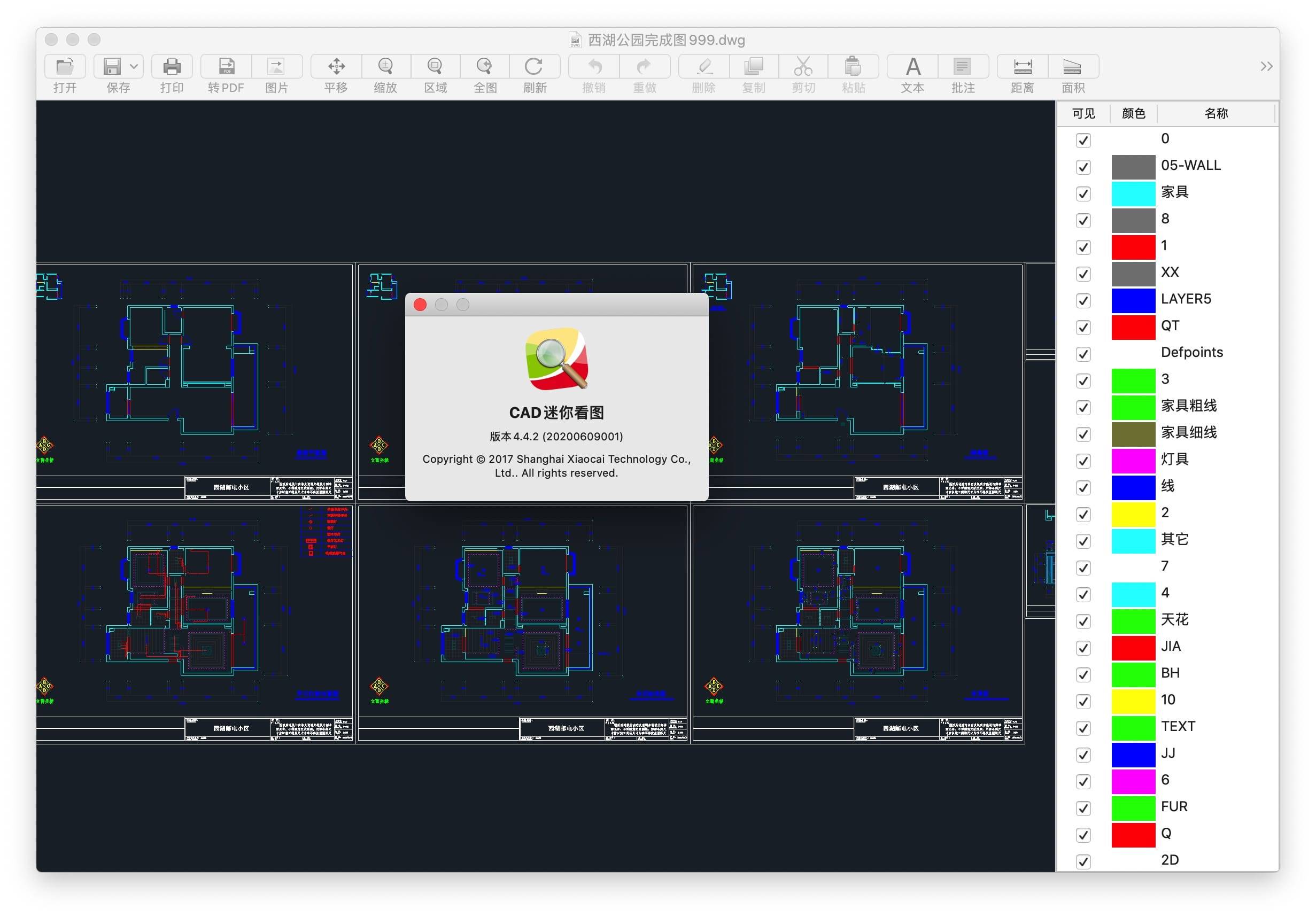Expand the toolbar overflow chevron
Viewport: 1316px width, 917px height.
pos(1266,66)
